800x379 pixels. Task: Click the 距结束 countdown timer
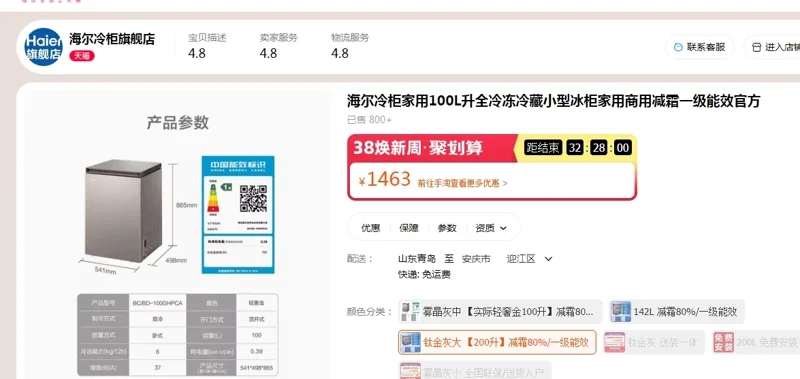coord(578,148)
